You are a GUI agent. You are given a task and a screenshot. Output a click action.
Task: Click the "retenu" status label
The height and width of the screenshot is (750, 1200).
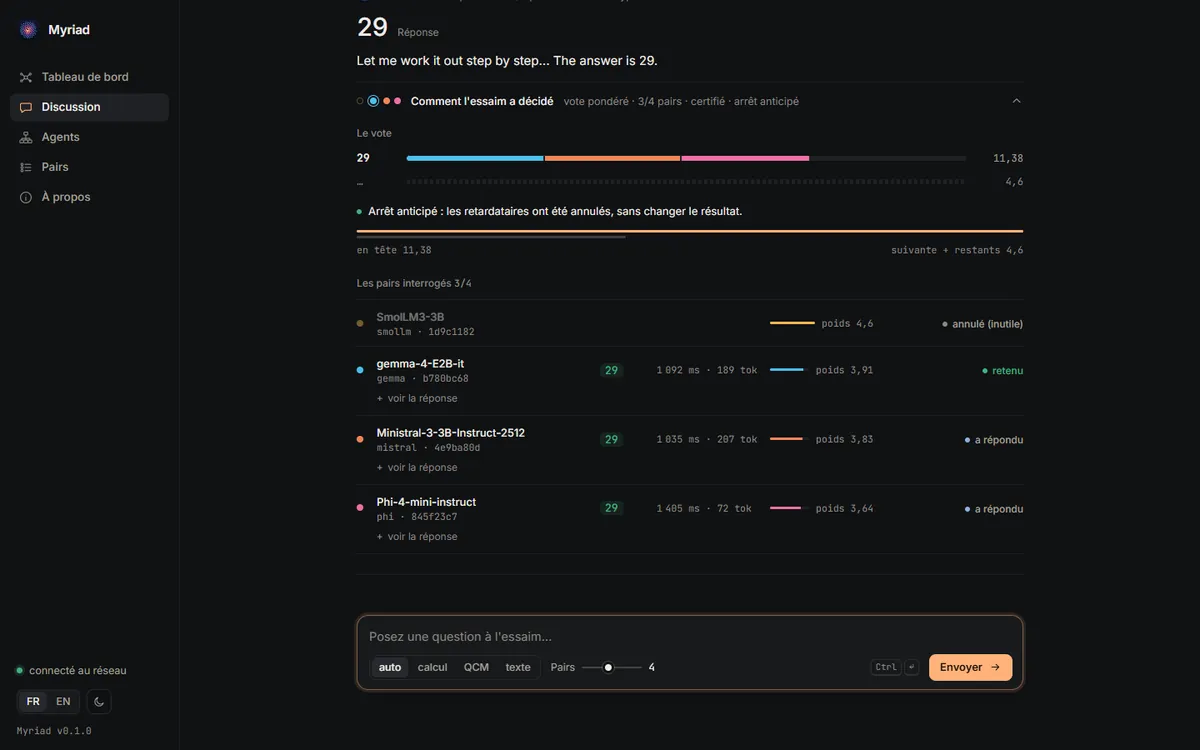coord(1003,370)
